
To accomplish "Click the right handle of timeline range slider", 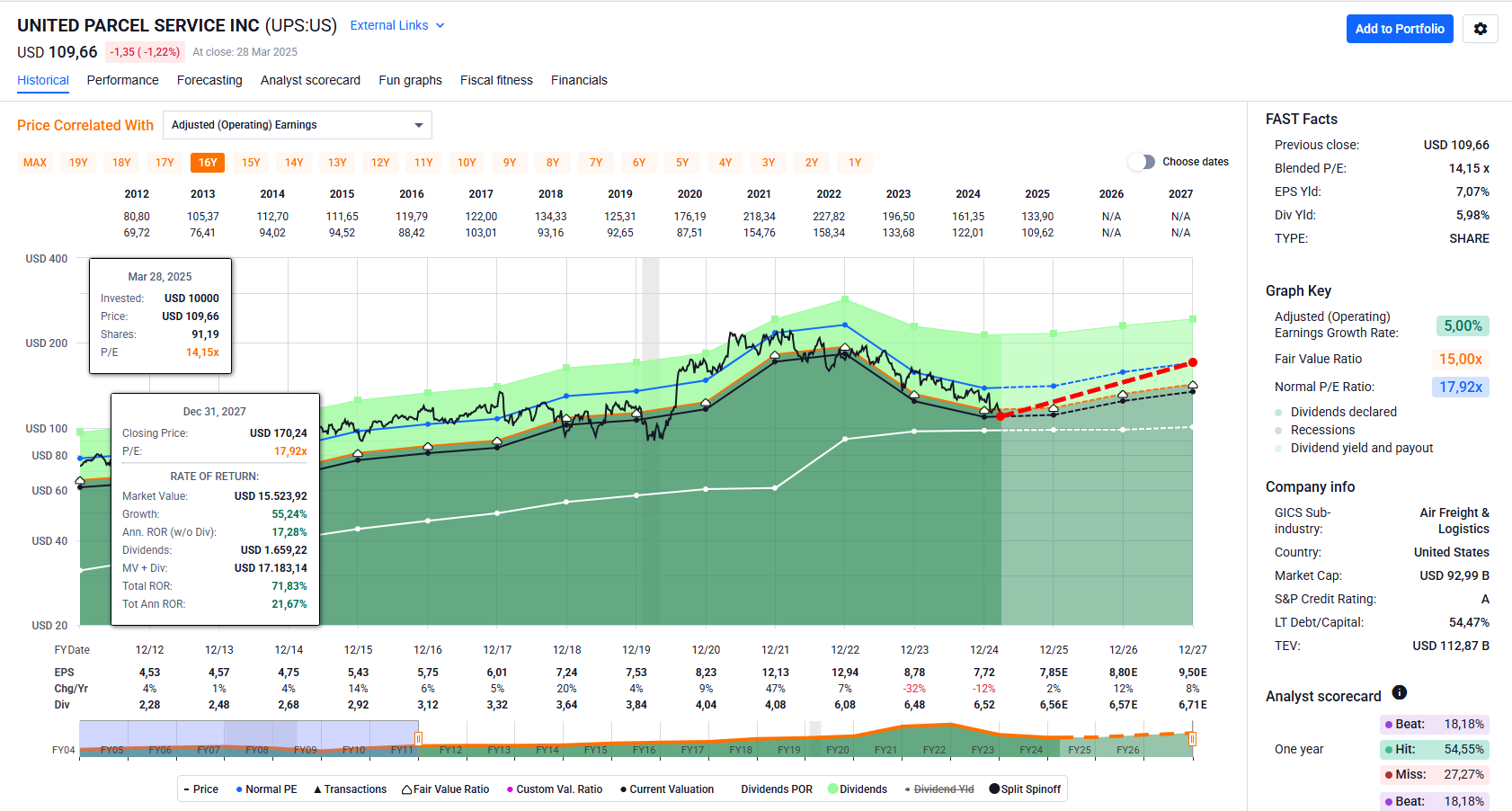I will click(1192, 739).
